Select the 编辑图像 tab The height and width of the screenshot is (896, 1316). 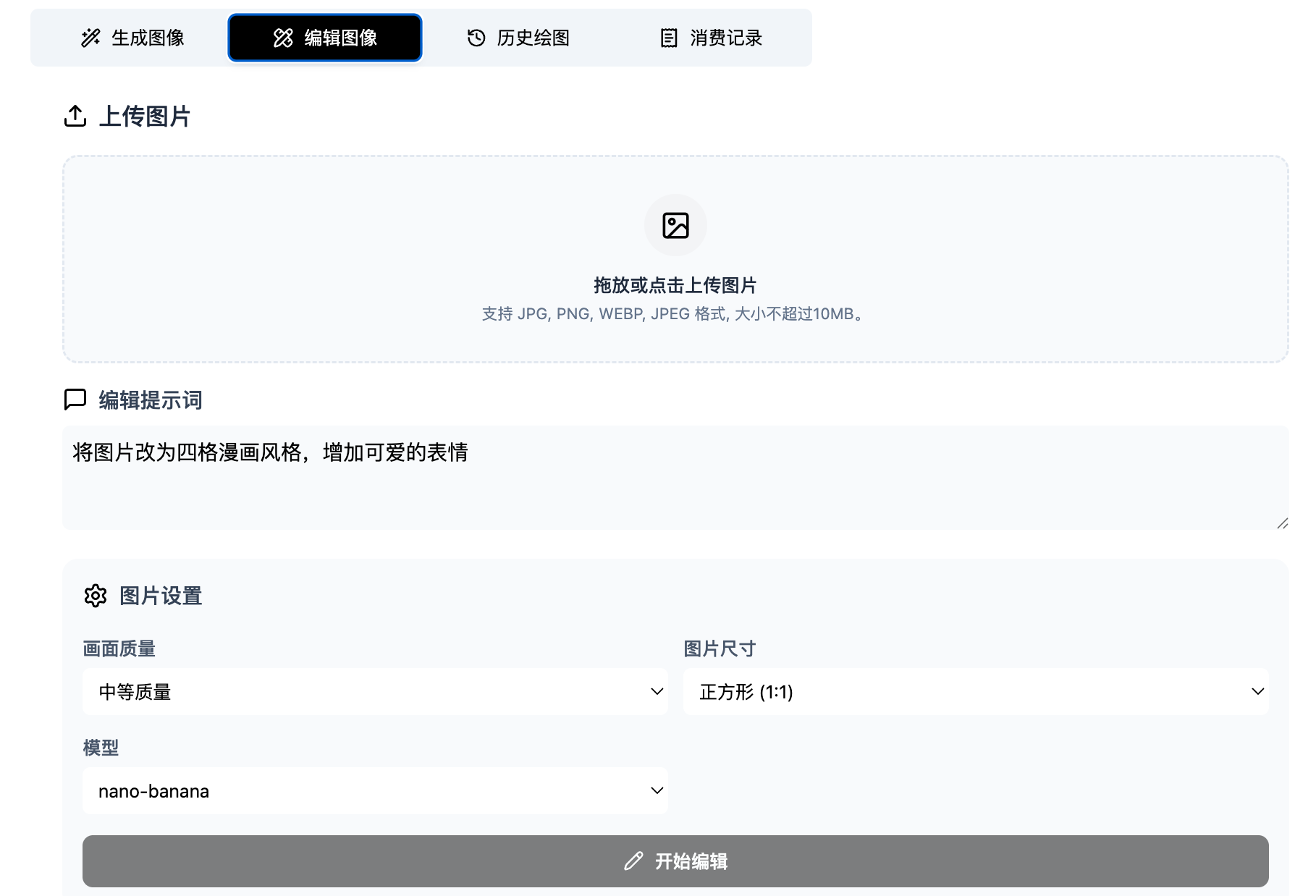coord(325,38)
